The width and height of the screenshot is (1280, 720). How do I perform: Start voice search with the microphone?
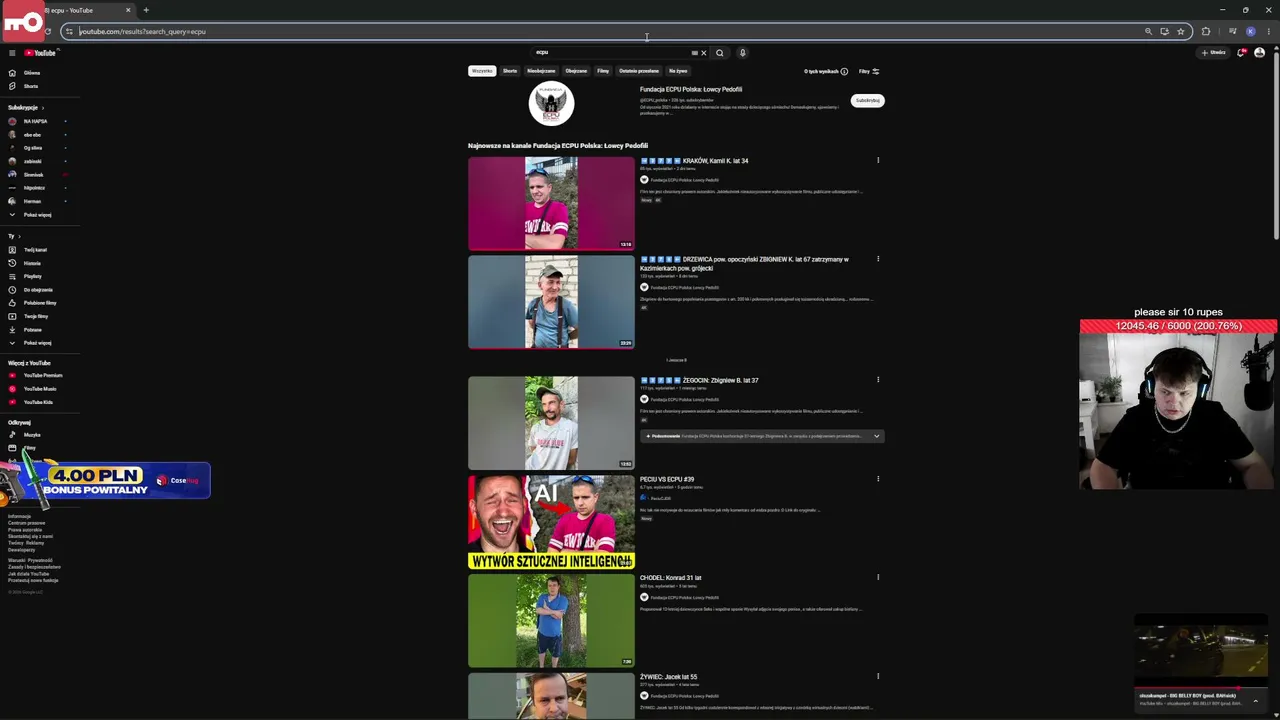click(x=742, y=53)
